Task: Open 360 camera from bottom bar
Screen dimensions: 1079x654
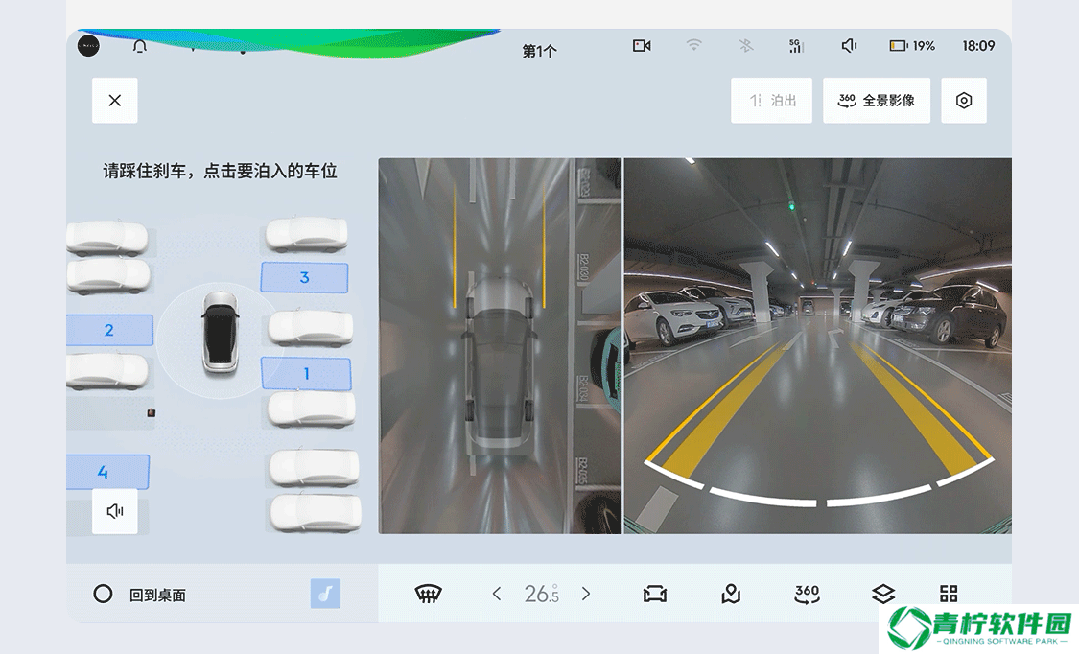Action: point(806,593)
